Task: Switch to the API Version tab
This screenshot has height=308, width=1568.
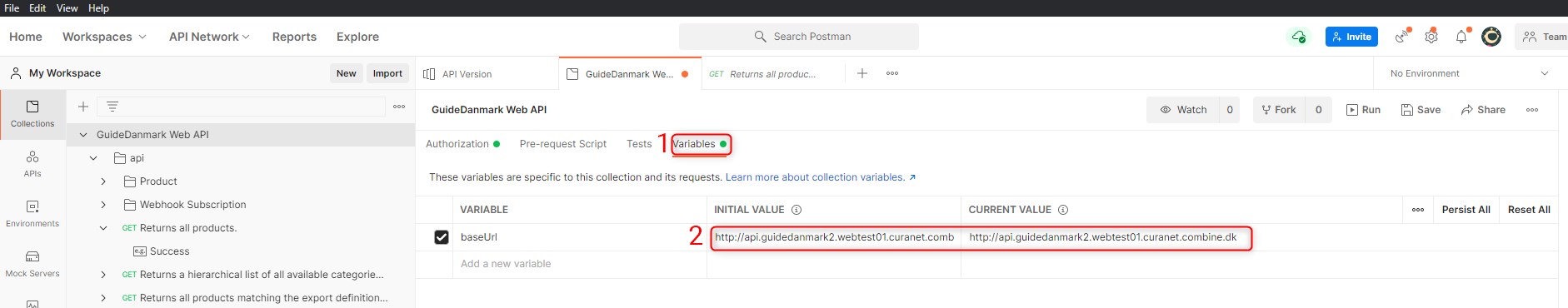Action: (x=487, y=73)
